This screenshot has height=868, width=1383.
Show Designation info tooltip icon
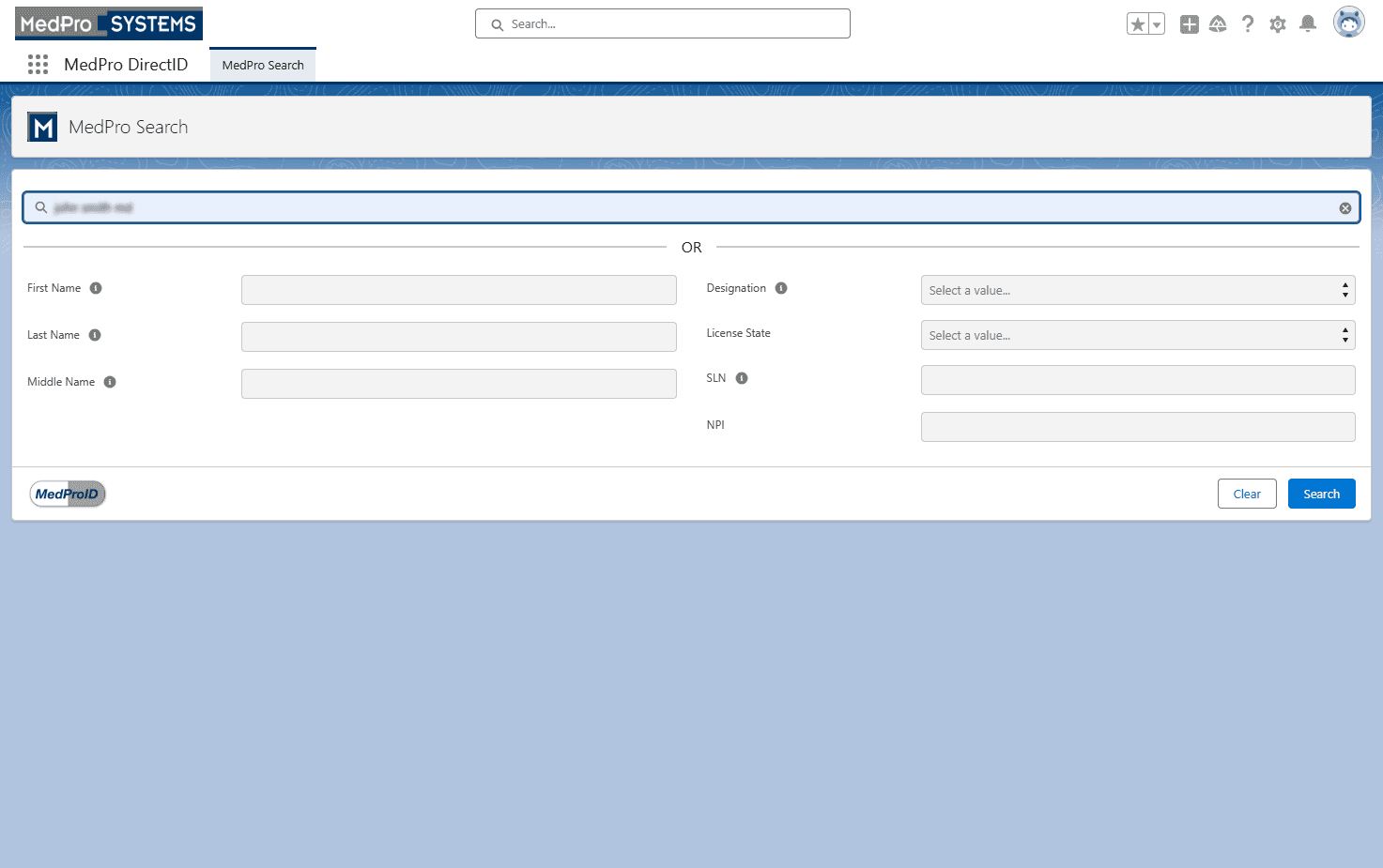click(781, 288)
